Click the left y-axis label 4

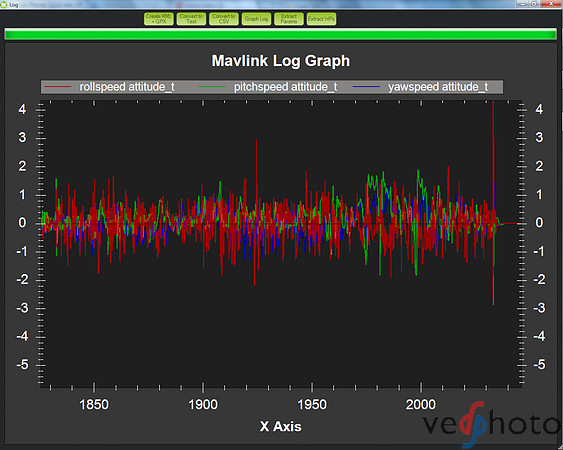[22, 109]
